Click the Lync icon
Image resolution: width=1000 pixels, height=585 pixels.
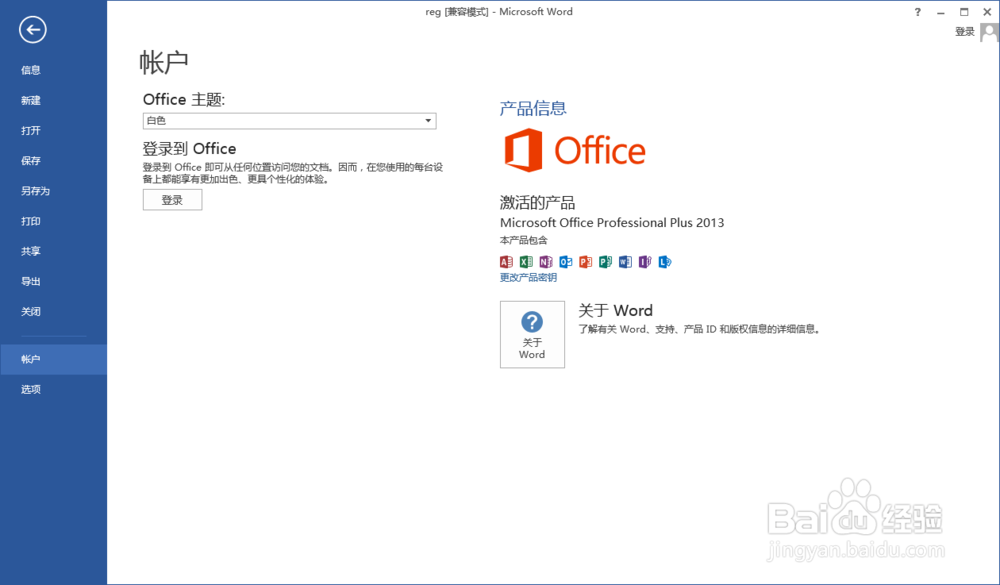tap(663, 261)
